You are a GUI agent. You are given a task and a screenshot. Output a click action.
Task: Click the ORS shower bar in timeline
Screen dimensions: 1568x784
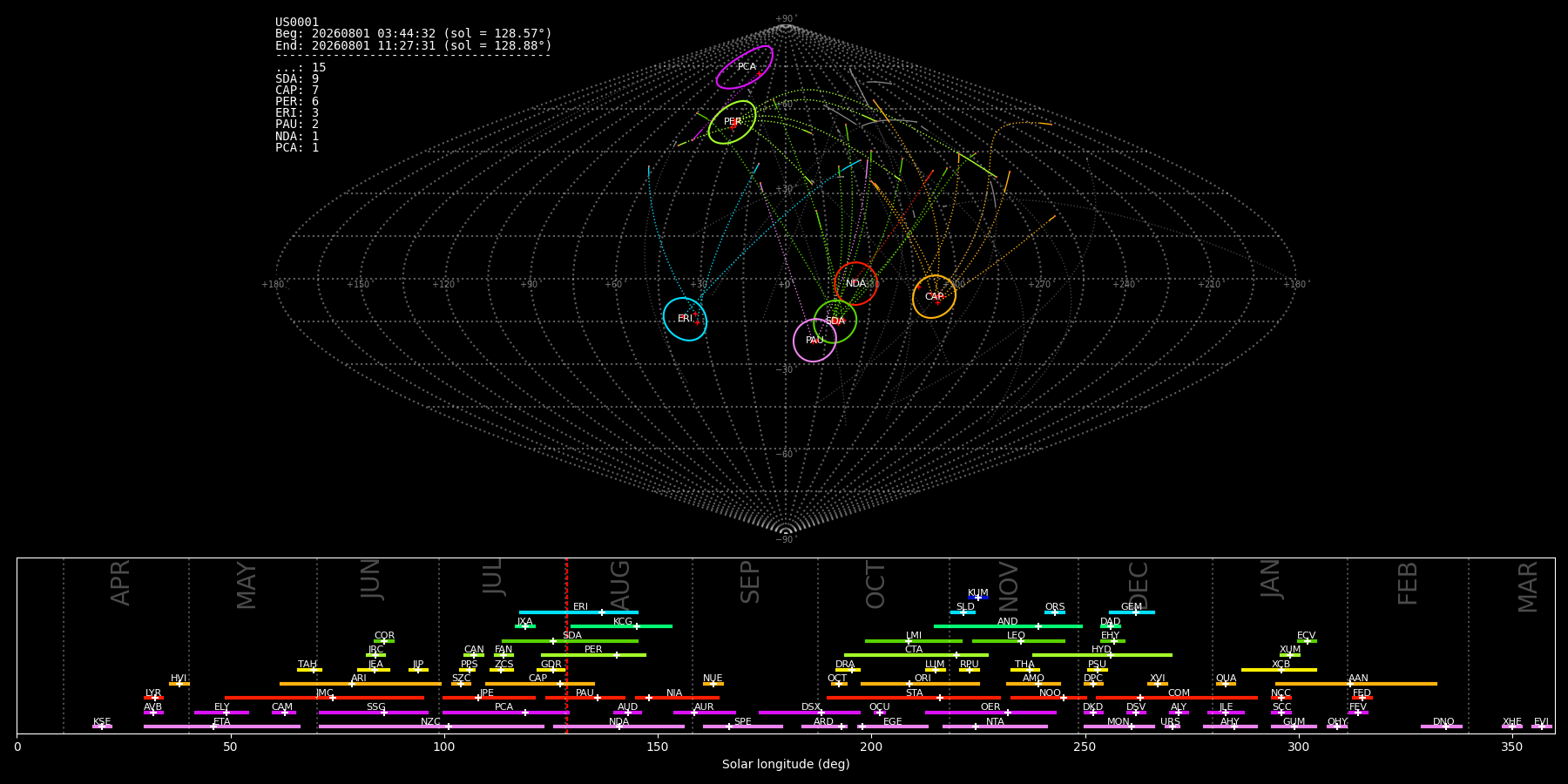pos(1055,612)
